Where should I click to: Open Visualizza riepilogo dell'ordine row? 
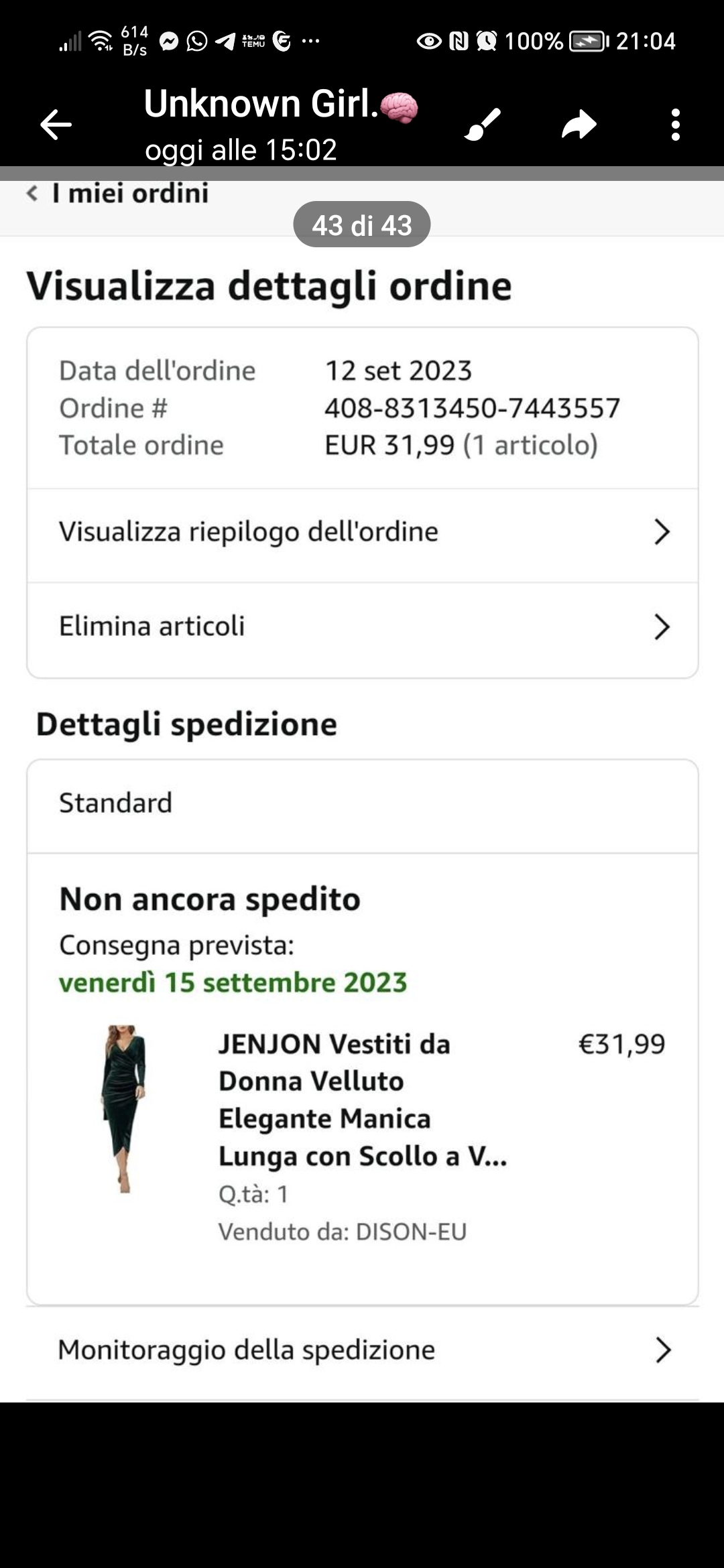248,532
